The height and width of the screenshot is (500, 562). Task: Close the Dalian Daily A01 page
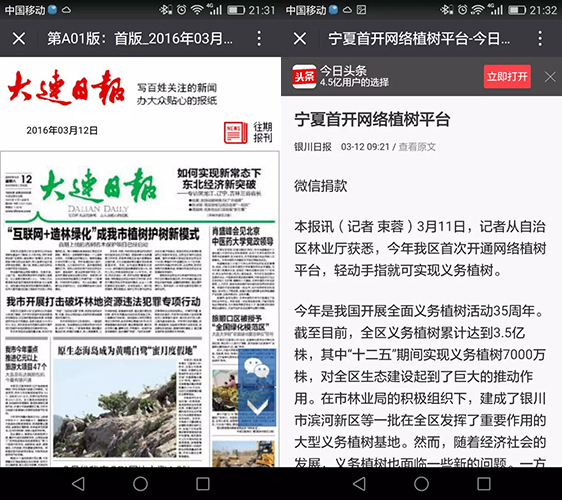(19, 38)
